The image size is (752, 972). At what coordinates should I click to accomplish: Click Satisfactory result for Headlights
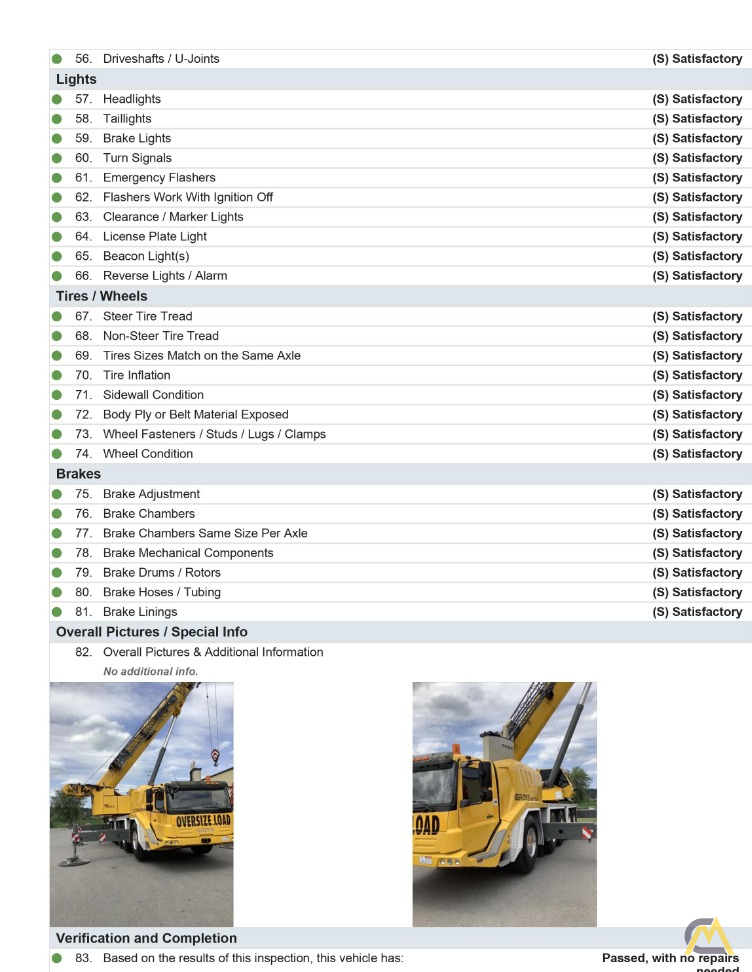[x=697, y=99]
